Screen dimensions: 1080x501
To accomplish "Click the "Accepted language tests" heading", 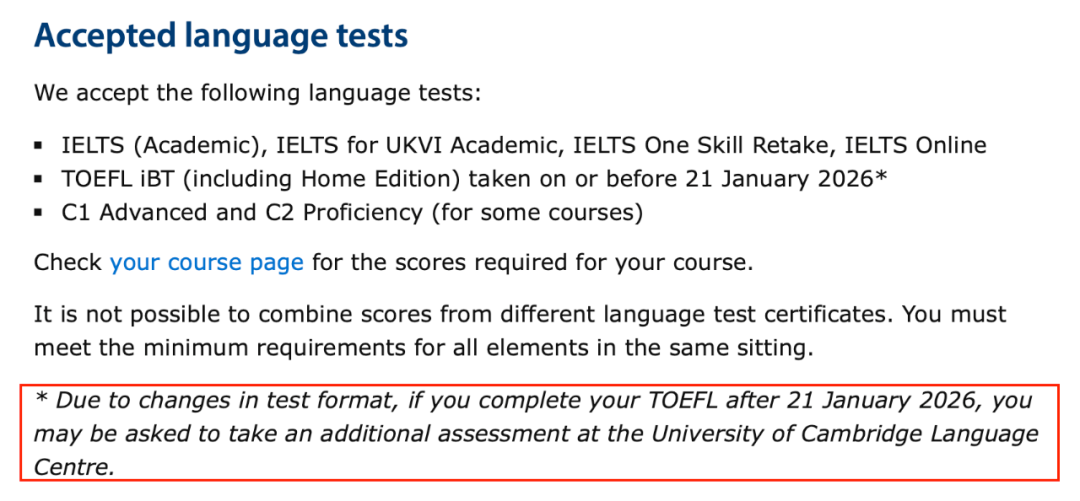I will pyautogui.click(x=221, y=37).
